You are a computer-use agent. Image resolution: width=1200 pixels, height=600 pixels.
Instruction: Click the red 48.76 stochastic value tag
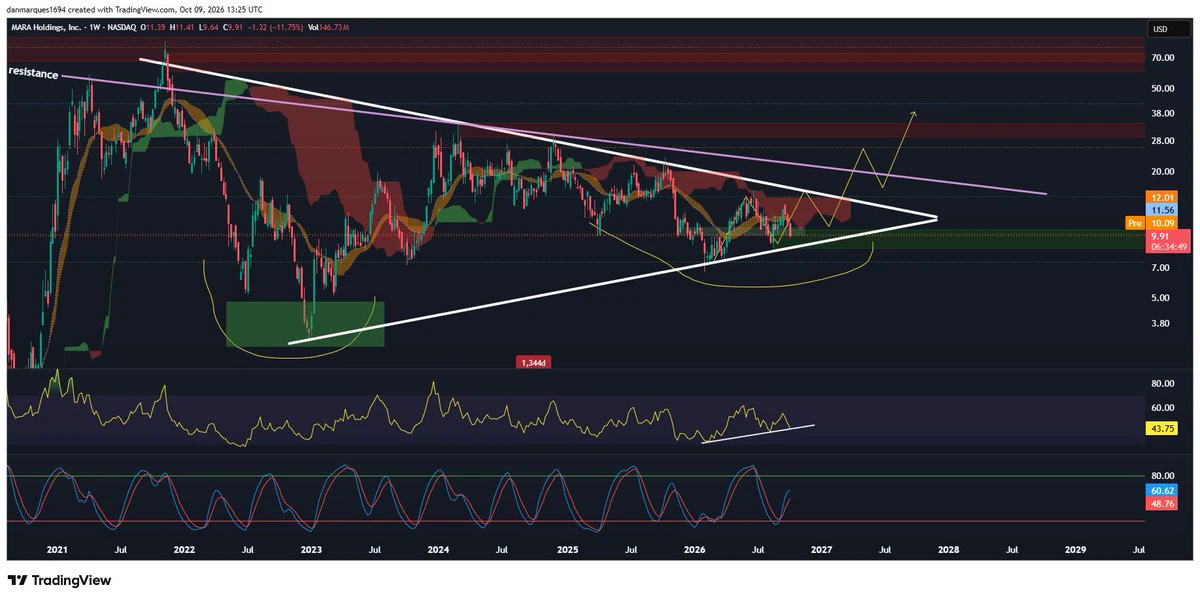(1162, 505)
